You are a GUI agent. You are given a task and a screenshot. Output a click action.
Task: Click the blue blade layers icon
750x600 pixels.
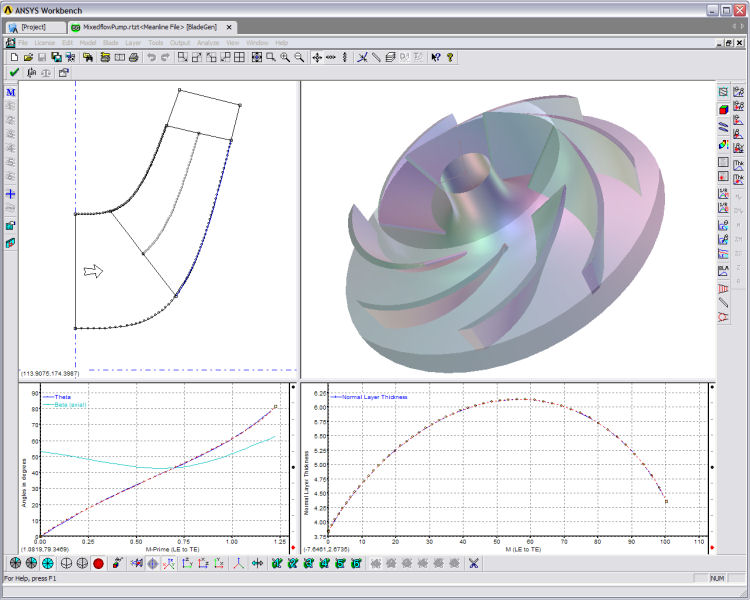pos(724,127)
